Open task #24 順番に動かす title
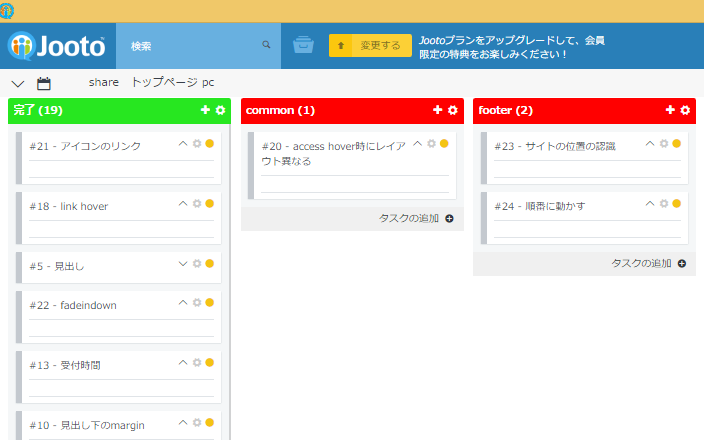Screen dimensions: 704x440 [540, 207]
